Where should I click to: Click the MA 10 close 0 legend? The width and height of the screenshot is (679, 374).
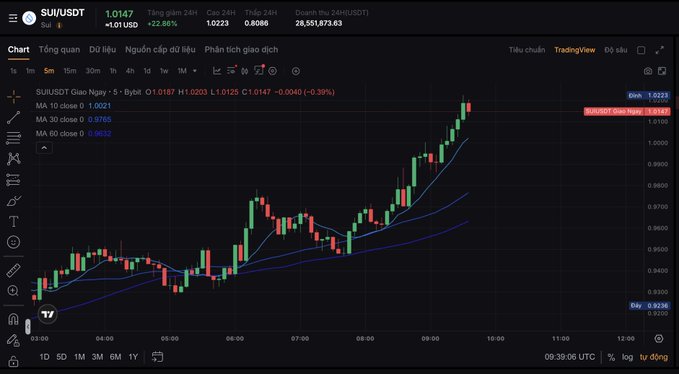tap(60, 106)
